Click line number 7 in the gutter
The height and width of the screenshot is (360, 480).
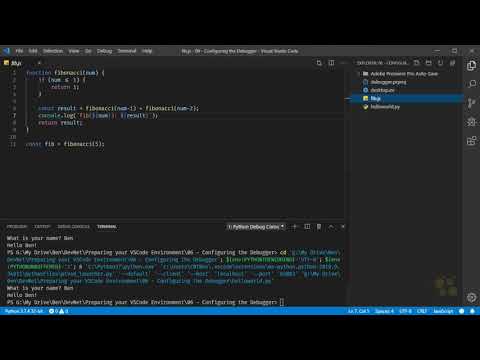coord(14,115)
